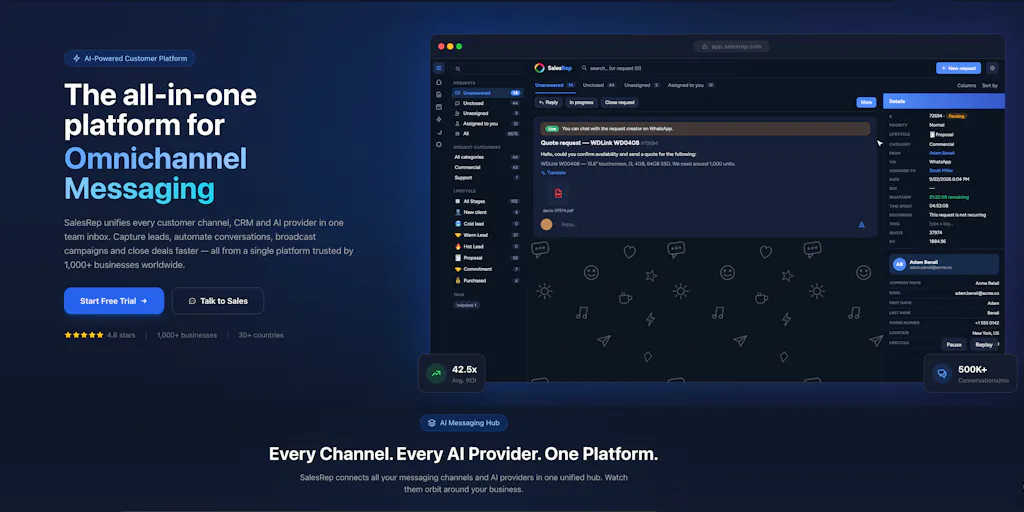Screen dimensions: 1024x512
Task: Select the Commitment lifecycle stage
Action: [487, 269]
